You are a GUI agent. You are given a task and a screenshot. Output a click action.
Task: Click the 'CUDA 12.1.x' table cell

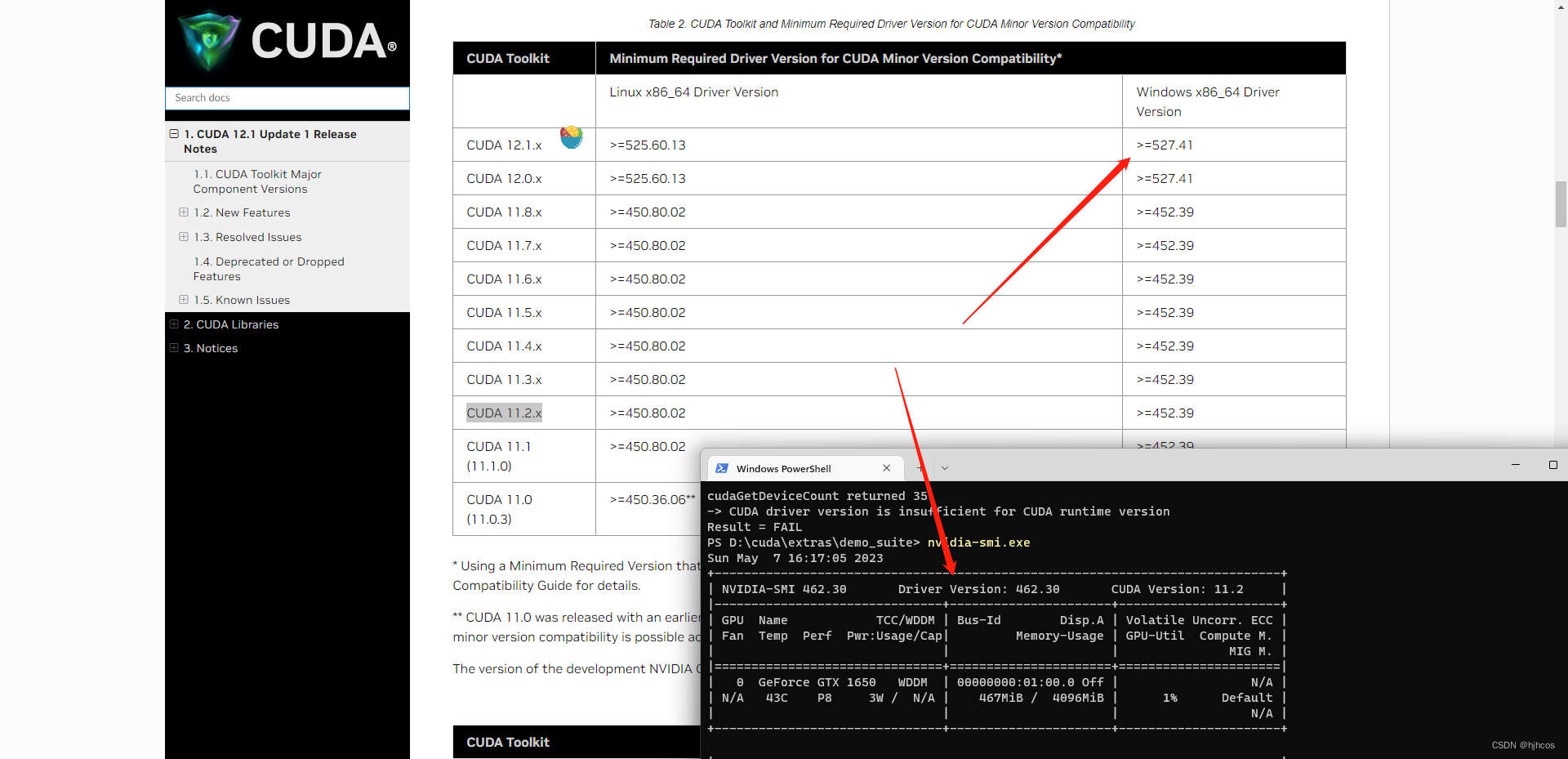click(x=524, y=145)
